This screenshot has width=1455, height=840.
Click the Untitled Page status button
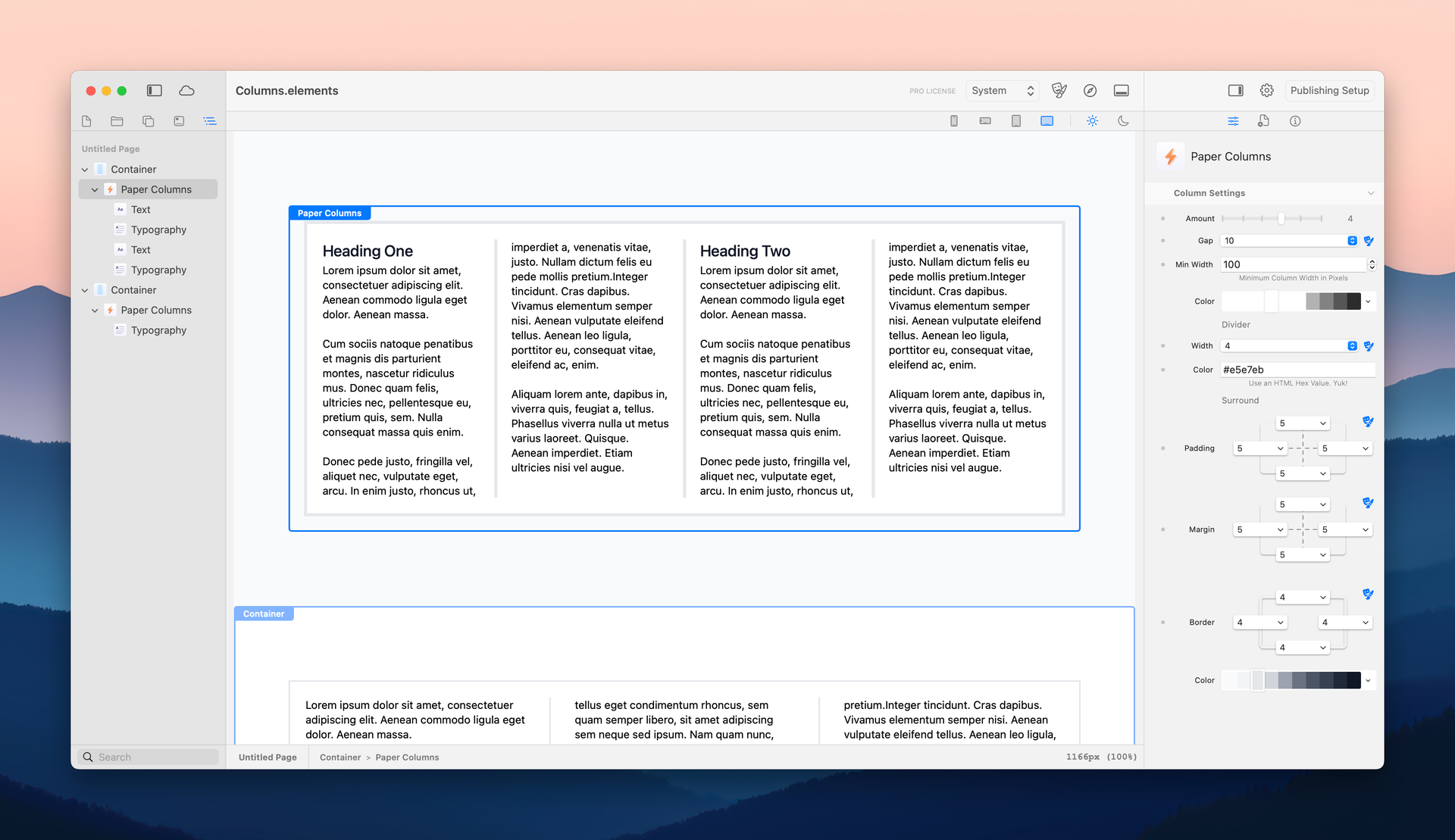coord(268,757)
